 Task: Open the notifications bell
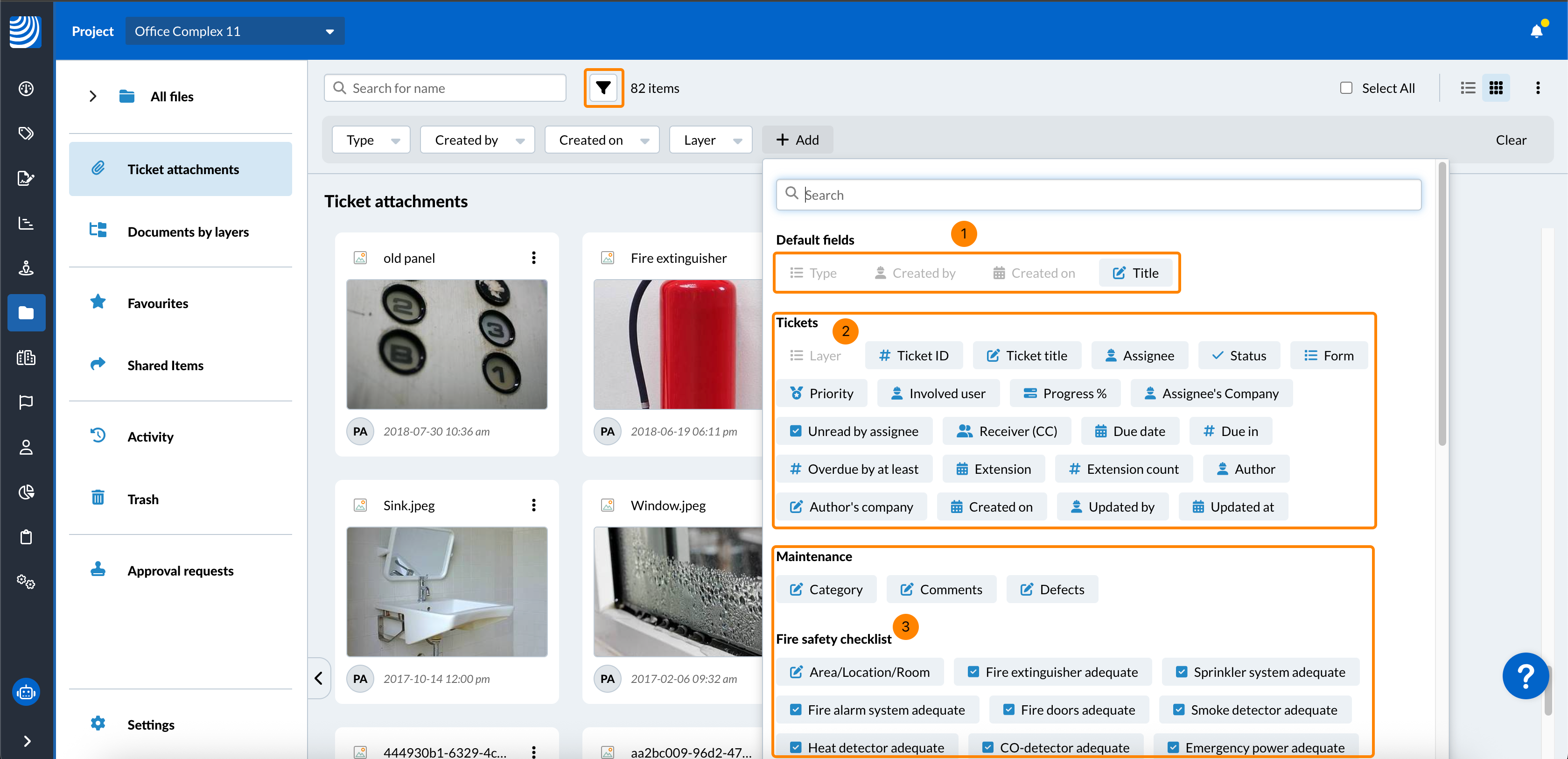(1536, 31)
